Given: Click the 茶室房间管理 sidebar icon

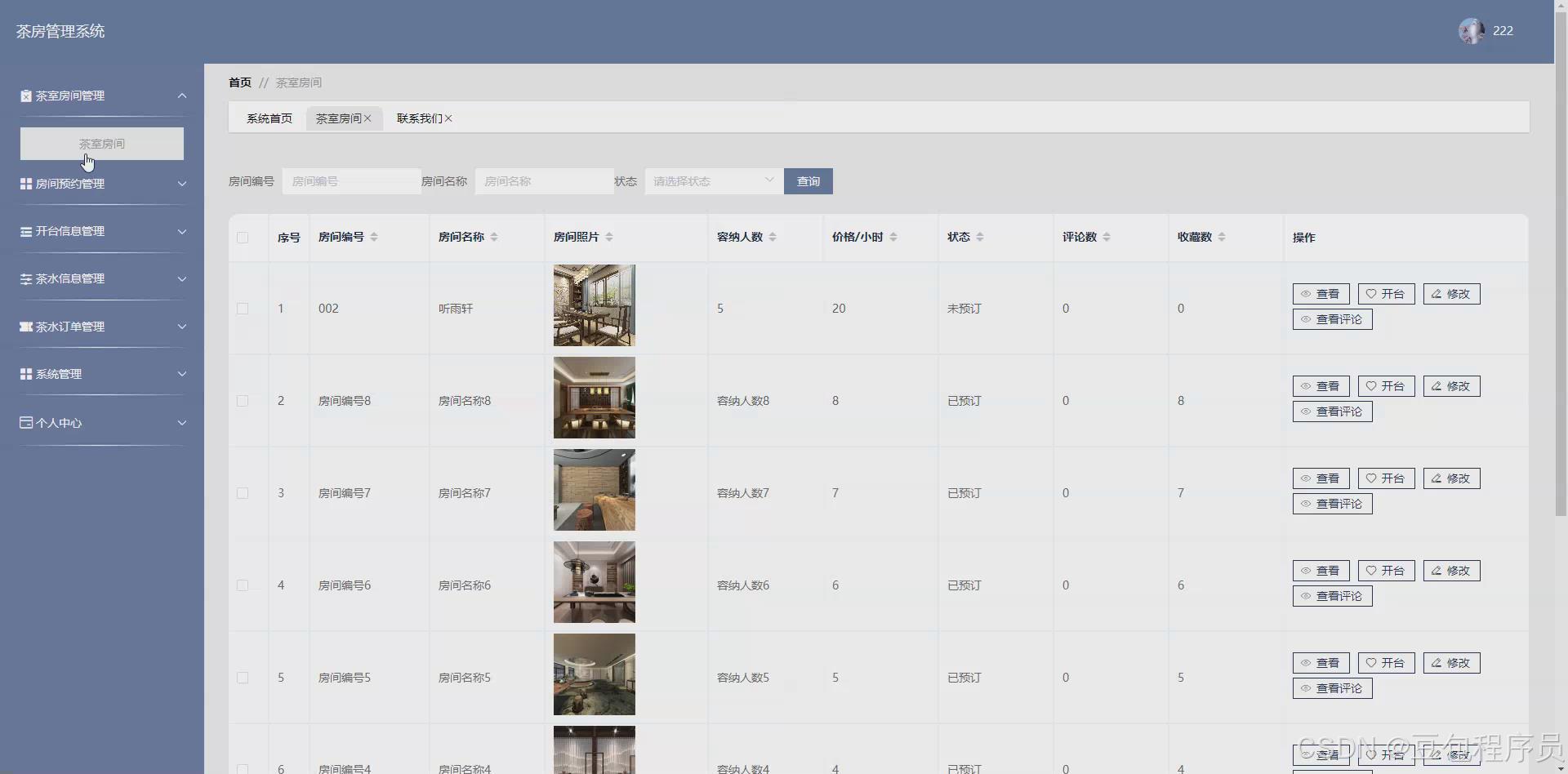Looking at the screenshot, I should (26, 96).
